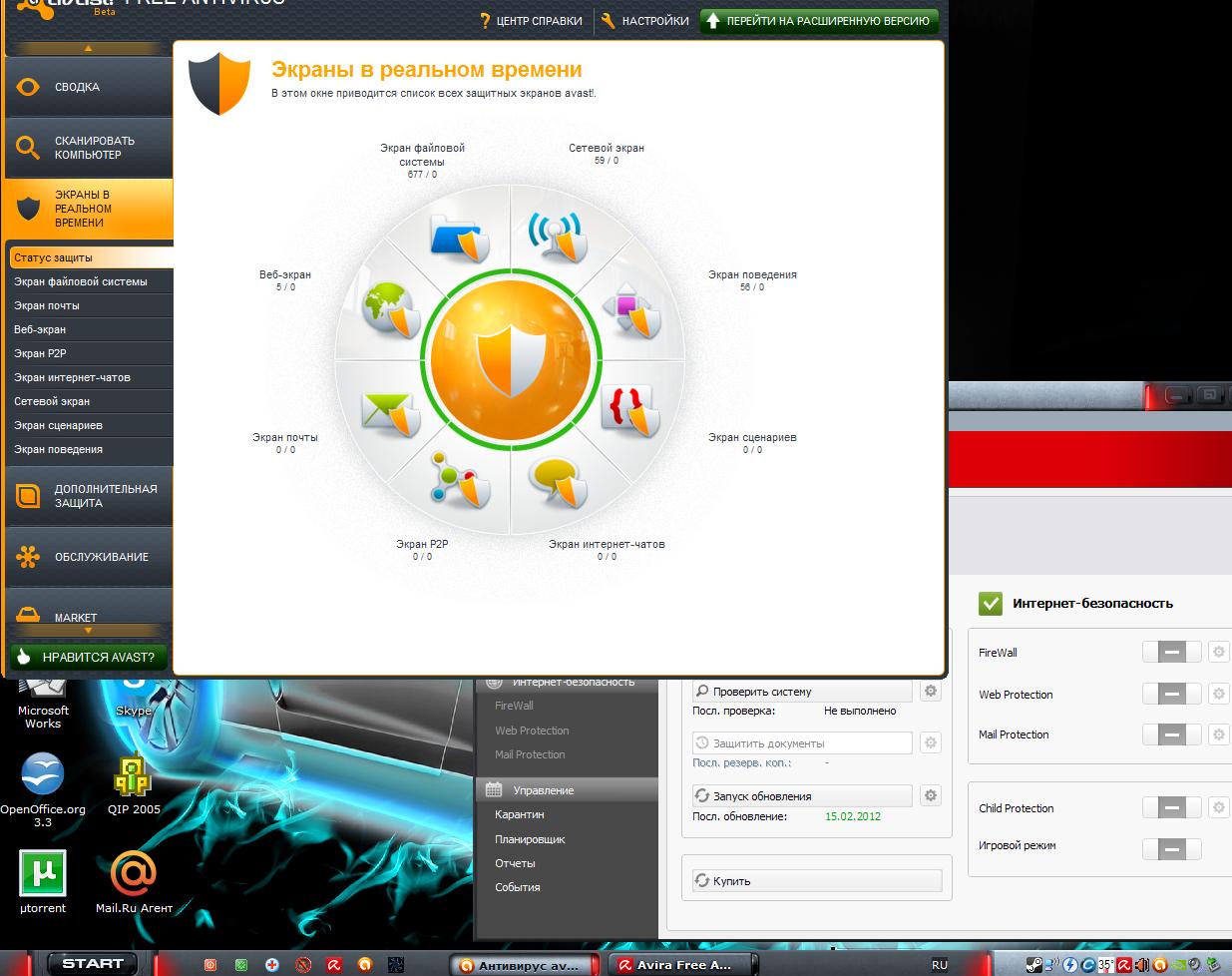
Task: Select the OpenOffice.org 3.3 desktop icon
Action: point(42,790)
